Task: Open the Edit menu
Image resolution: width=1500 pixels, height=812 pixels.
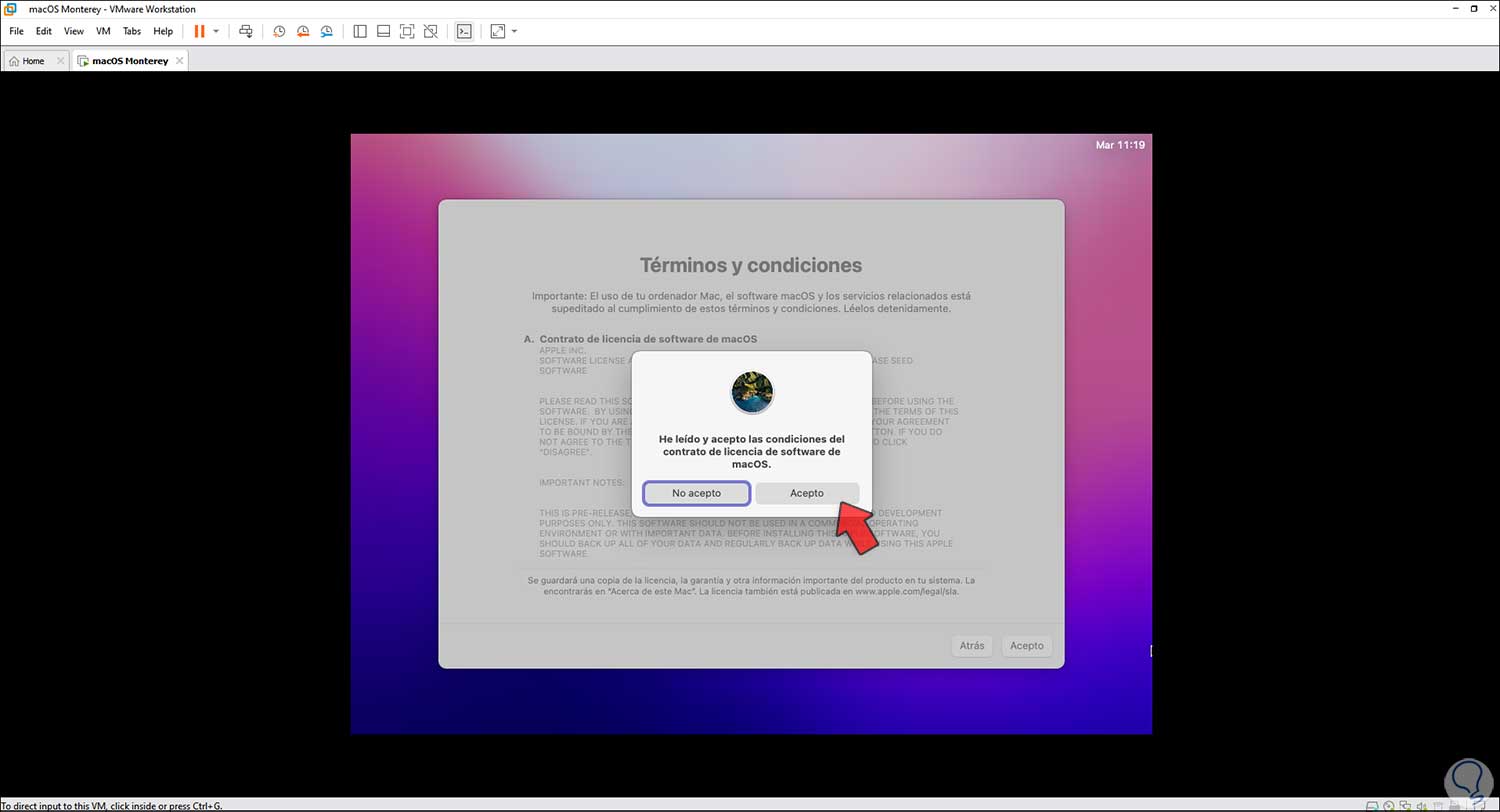Action: (44, 31)
